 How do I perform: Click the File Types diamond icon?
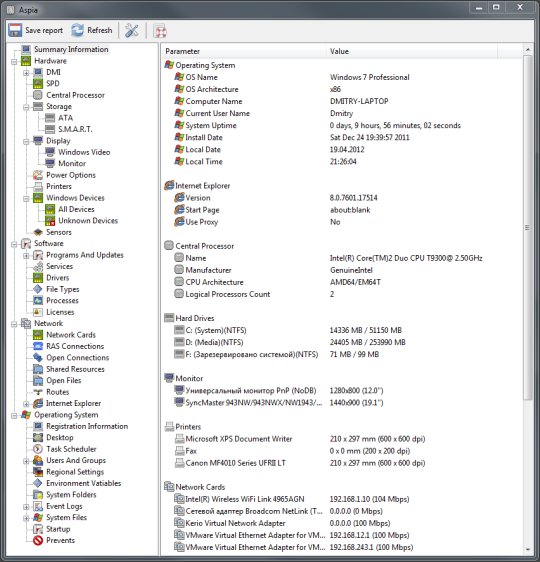pos(38,289)
